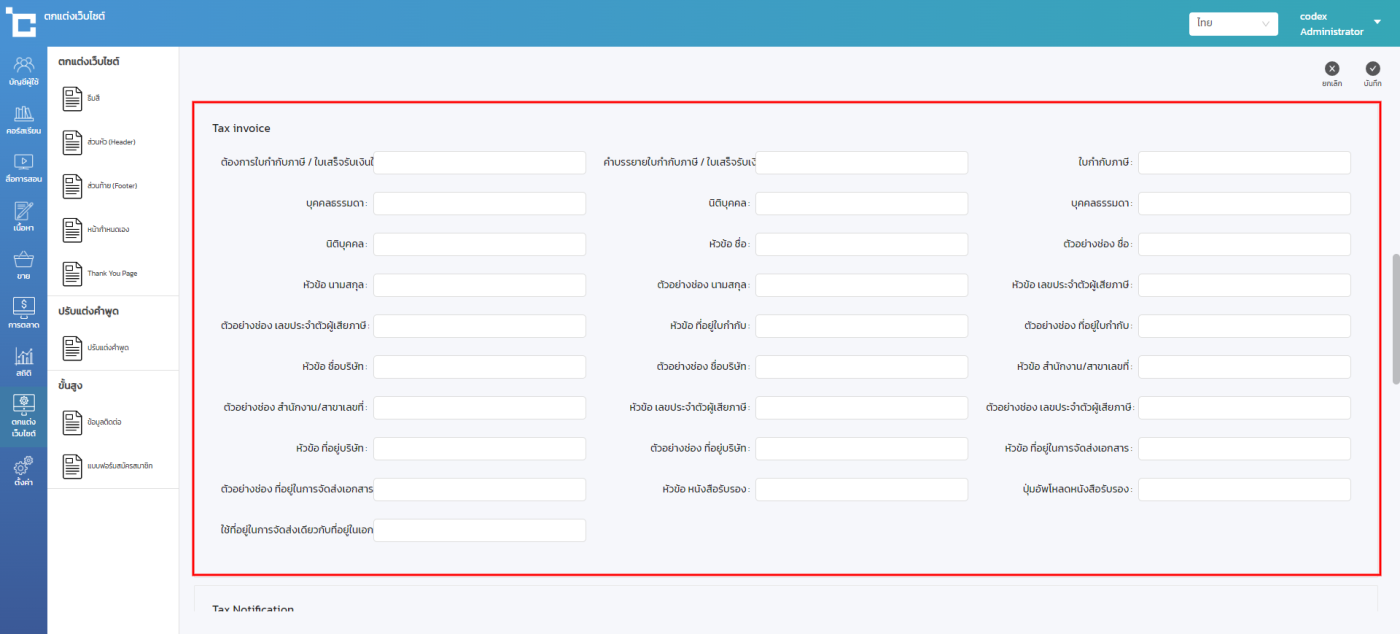Click the บันทึก (save) checkmark icon
1400x634 pixels.
pyautogui.click(x=1372, y=69)
